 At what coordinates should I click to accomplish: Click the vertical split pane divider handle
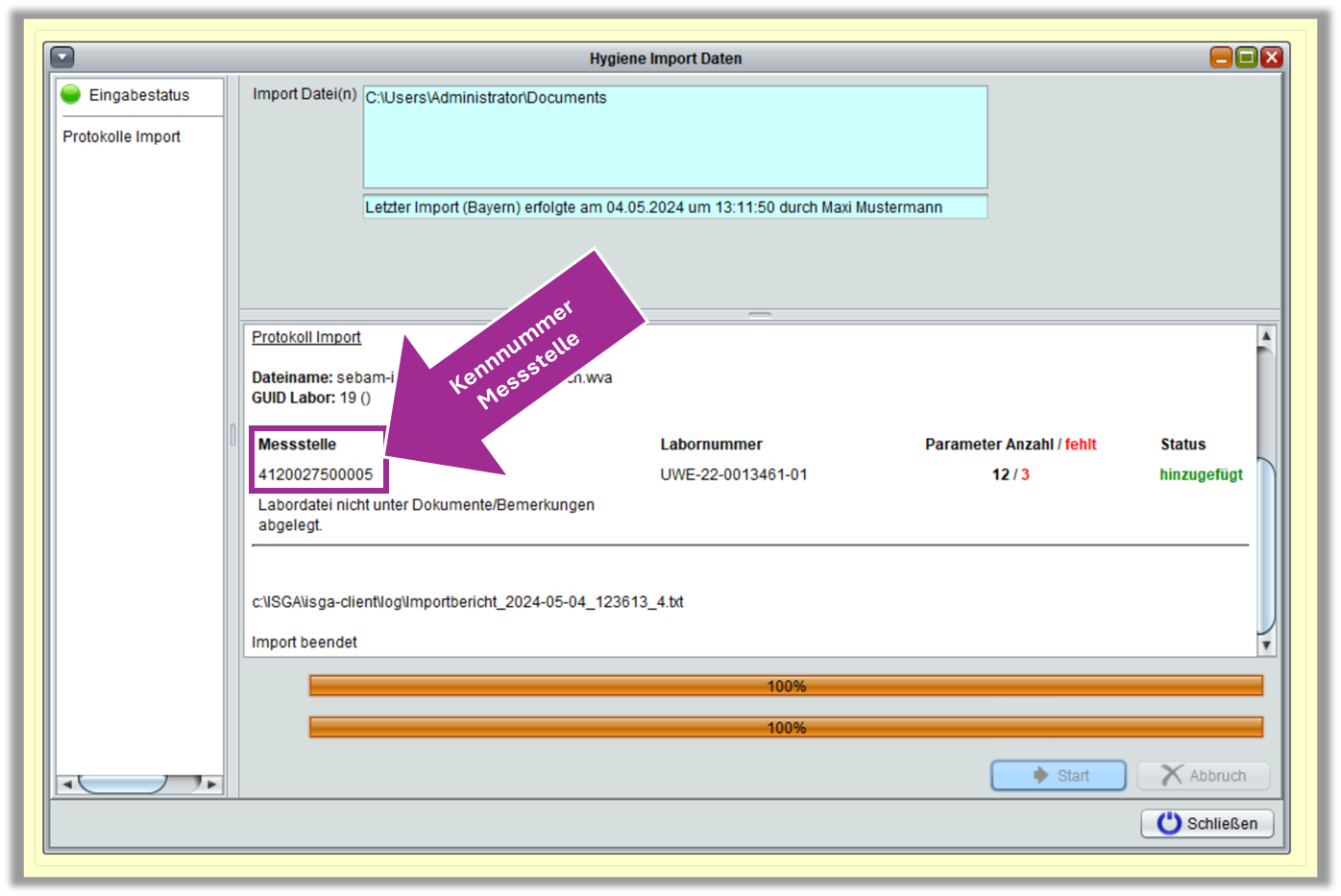232,435
